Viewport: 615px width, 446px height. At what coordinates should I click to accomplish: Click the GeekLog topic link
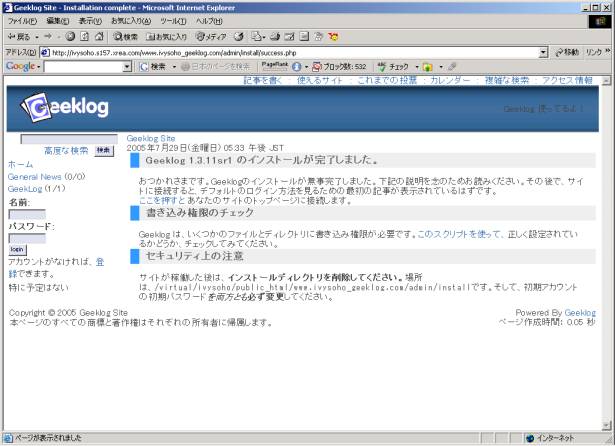(25, 189)
